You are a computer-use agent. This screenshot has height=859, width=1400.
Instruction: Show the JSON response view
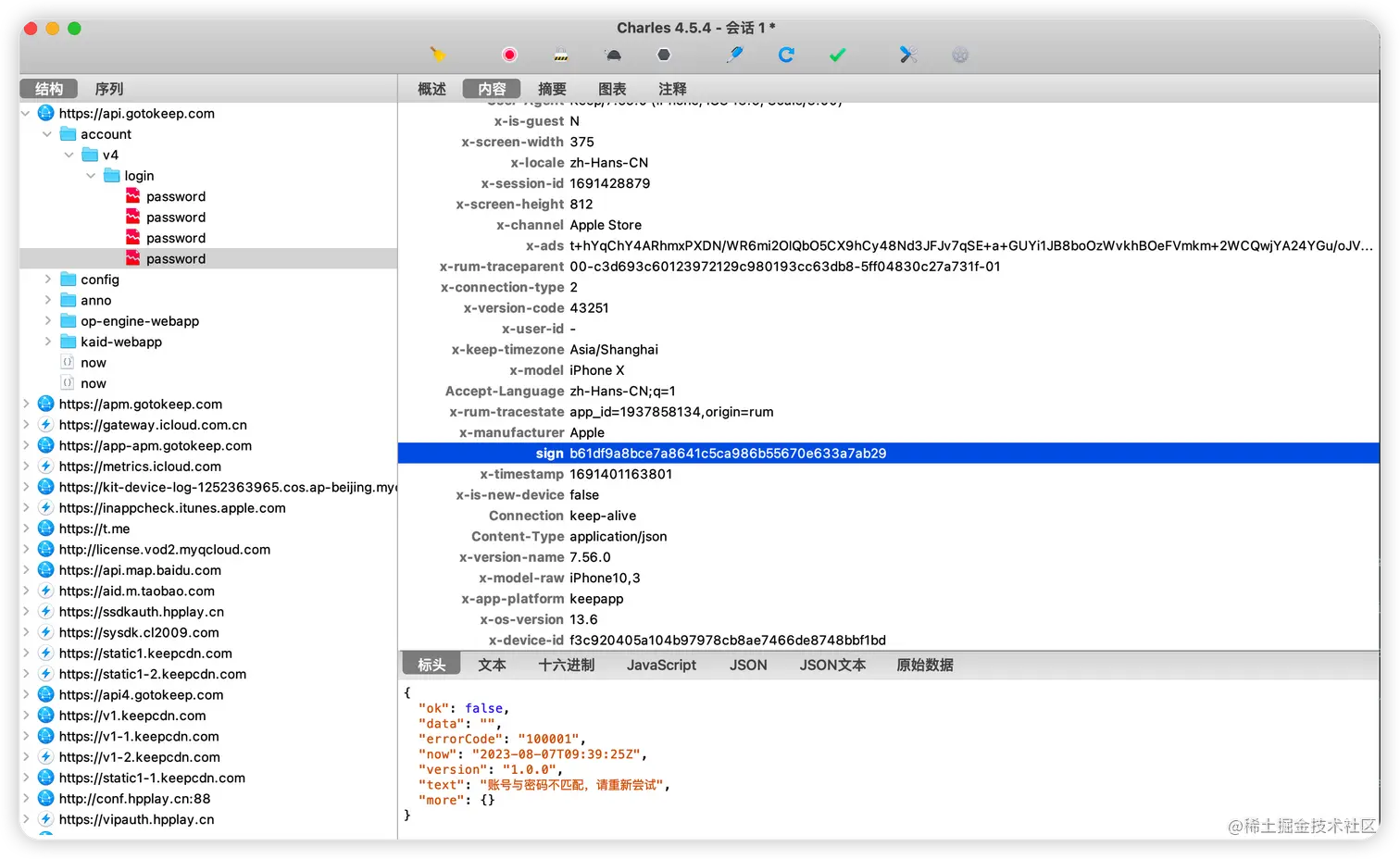click(x=748, y=665)
